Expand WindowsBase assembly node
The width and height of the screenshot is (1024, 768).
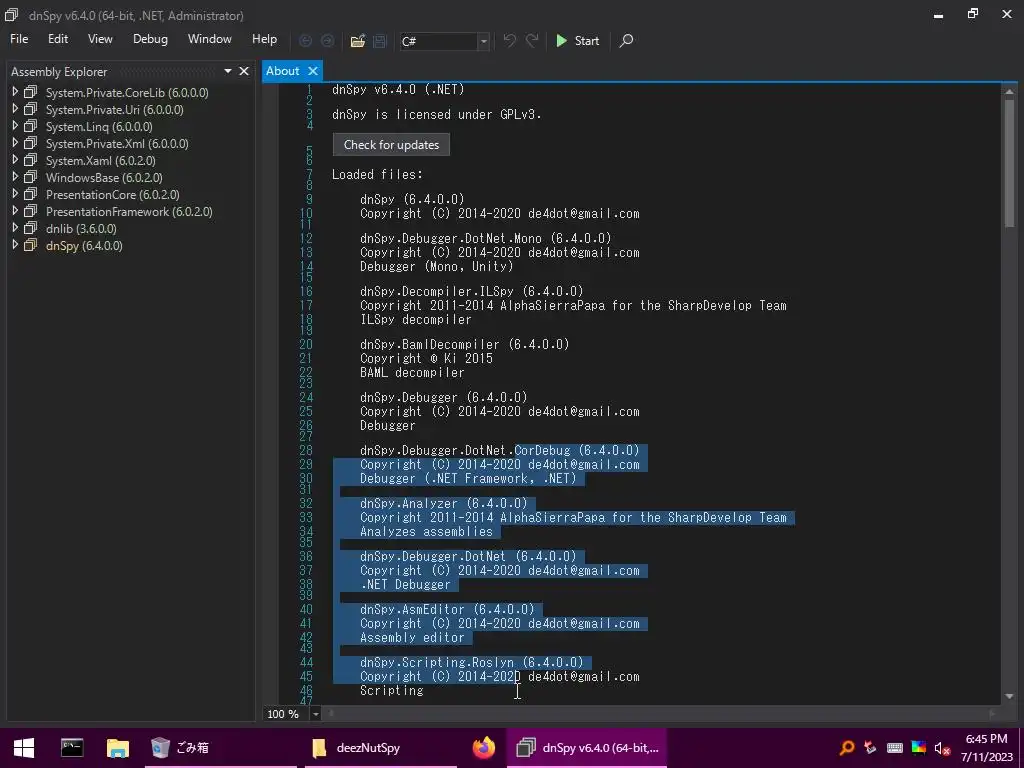click(15, 177)
